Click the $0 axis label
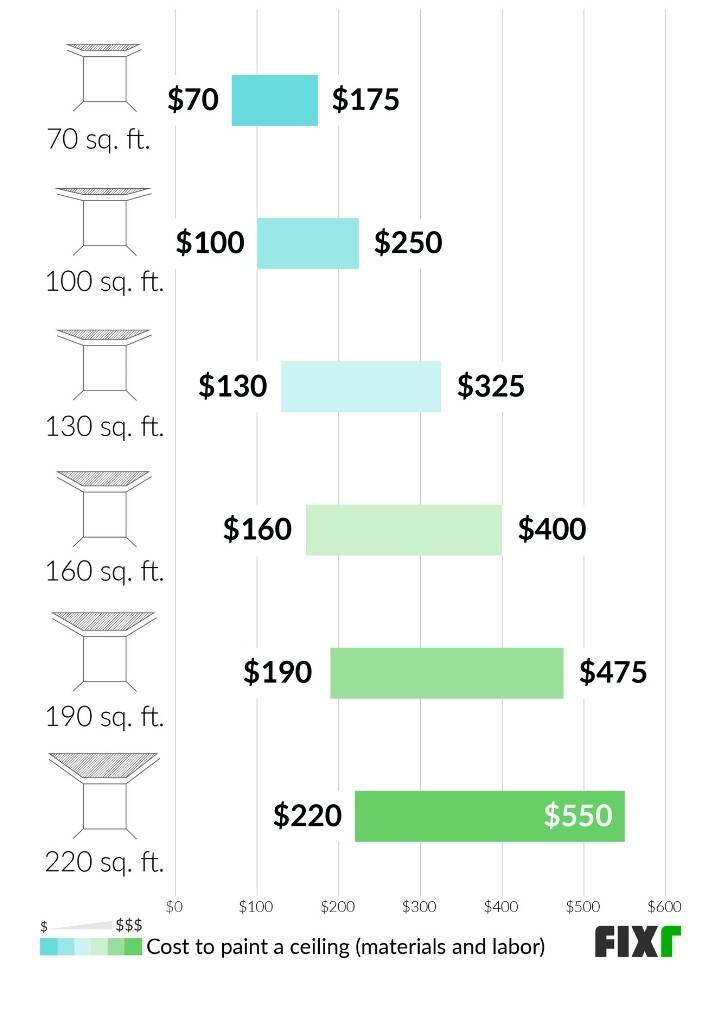 175,907
